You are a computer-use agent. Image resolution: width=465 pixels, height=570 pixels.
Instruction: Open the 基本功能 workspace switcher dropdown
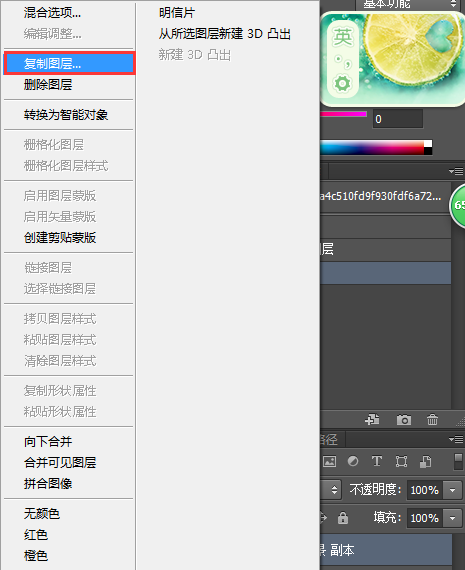(x=409, y=4)
